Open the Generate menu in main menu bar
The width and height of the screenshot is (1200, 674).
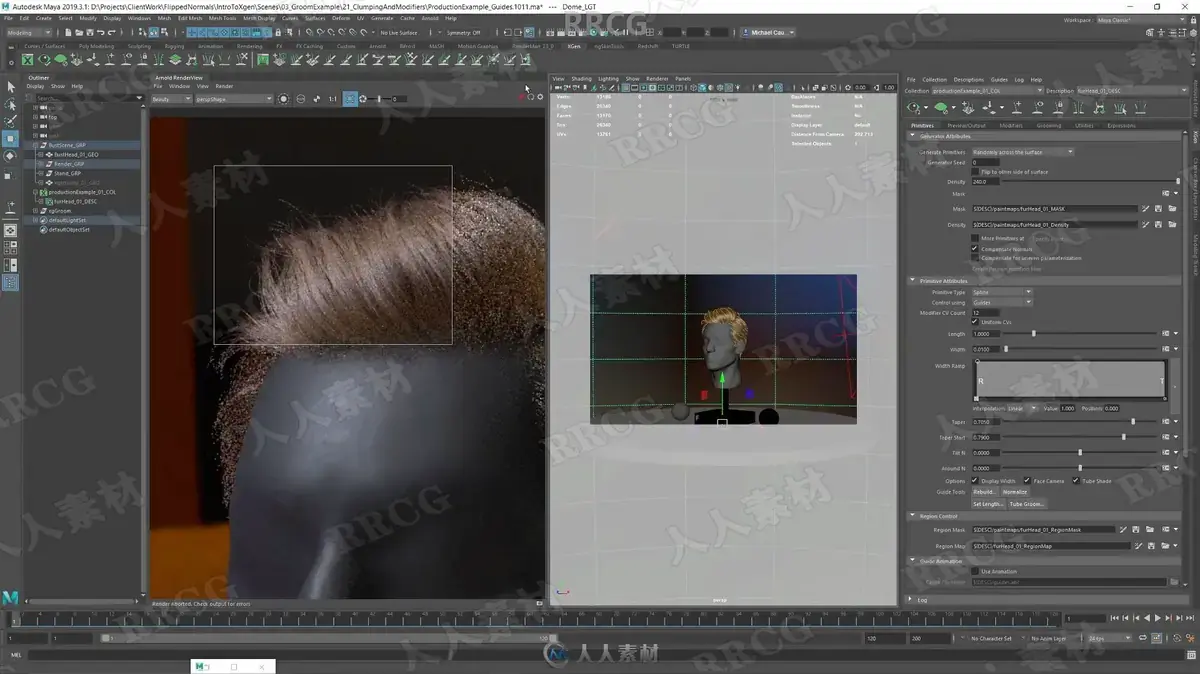382,18
